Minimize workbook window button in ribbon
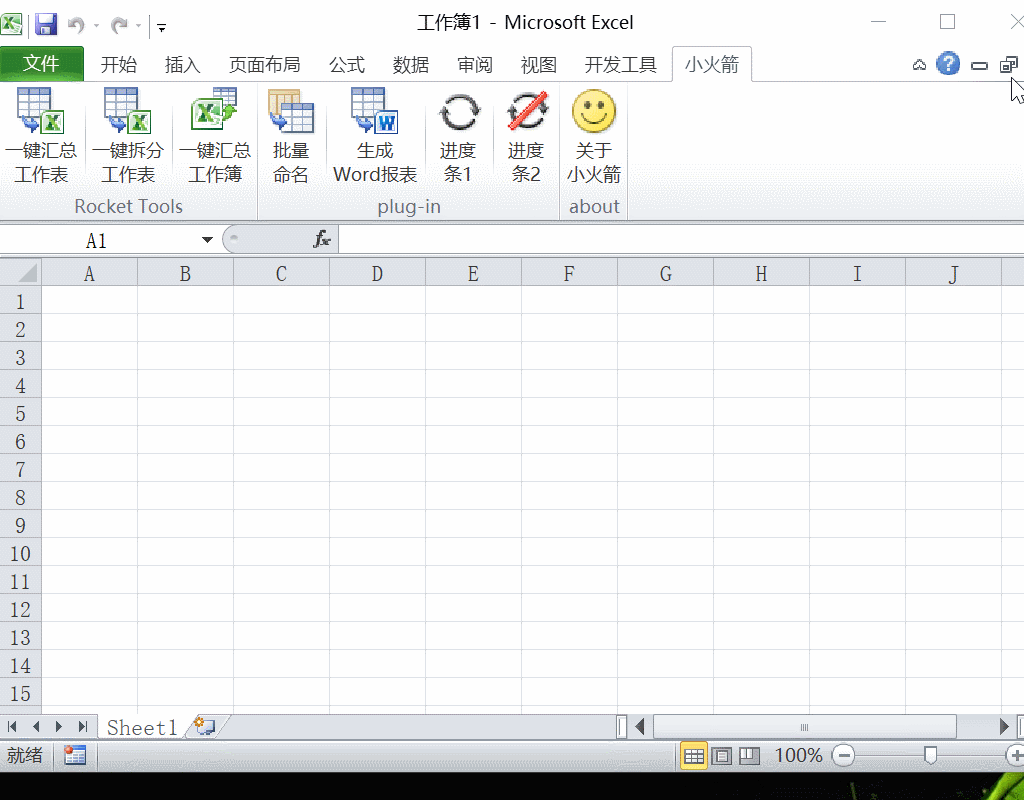This screenshot has height=800, width=1024. click(979, 65)
